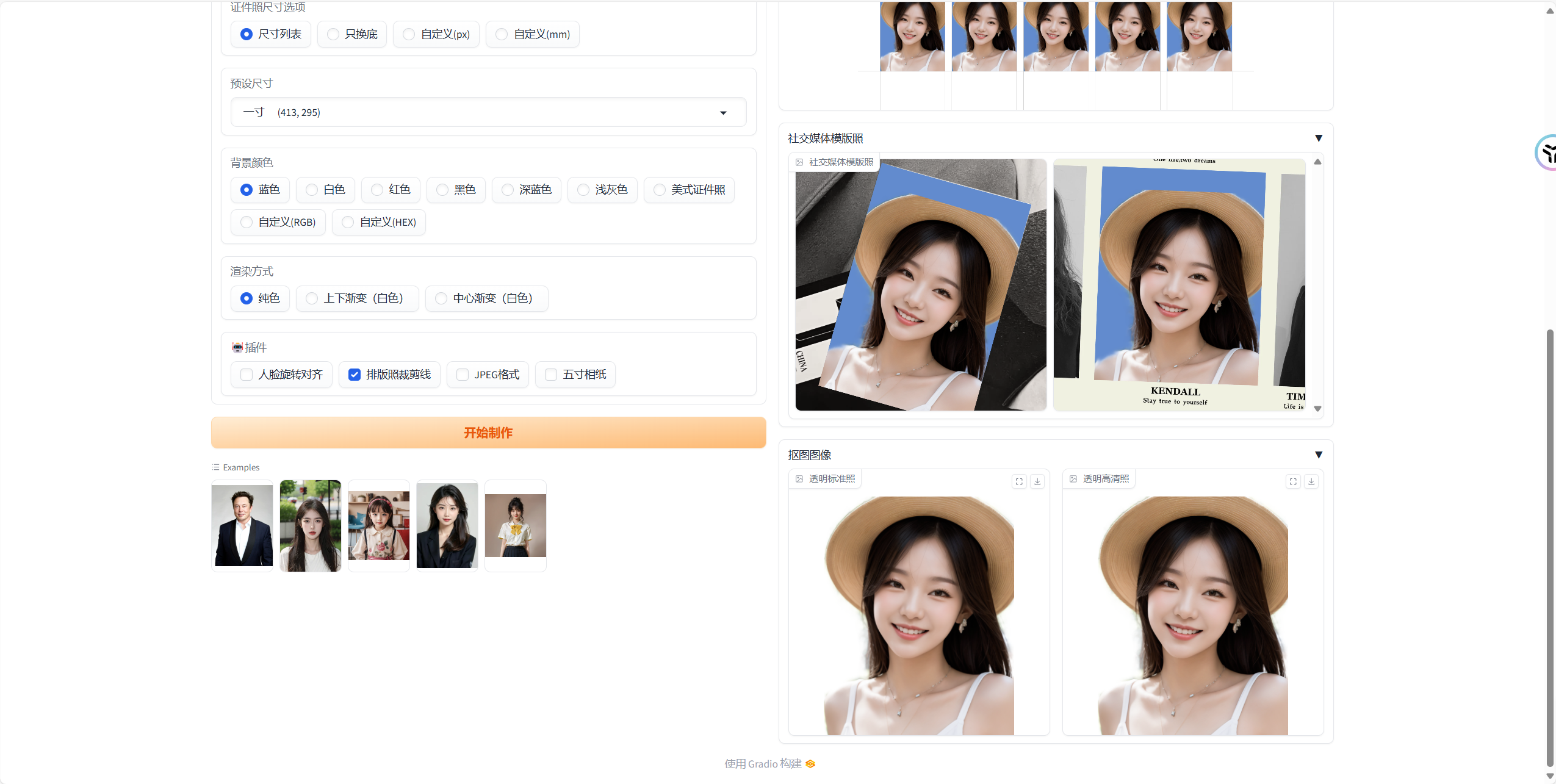Viewport: 1556px width, 784px height.
Task: Download the 透明标准照 image
Action: 1037,481
